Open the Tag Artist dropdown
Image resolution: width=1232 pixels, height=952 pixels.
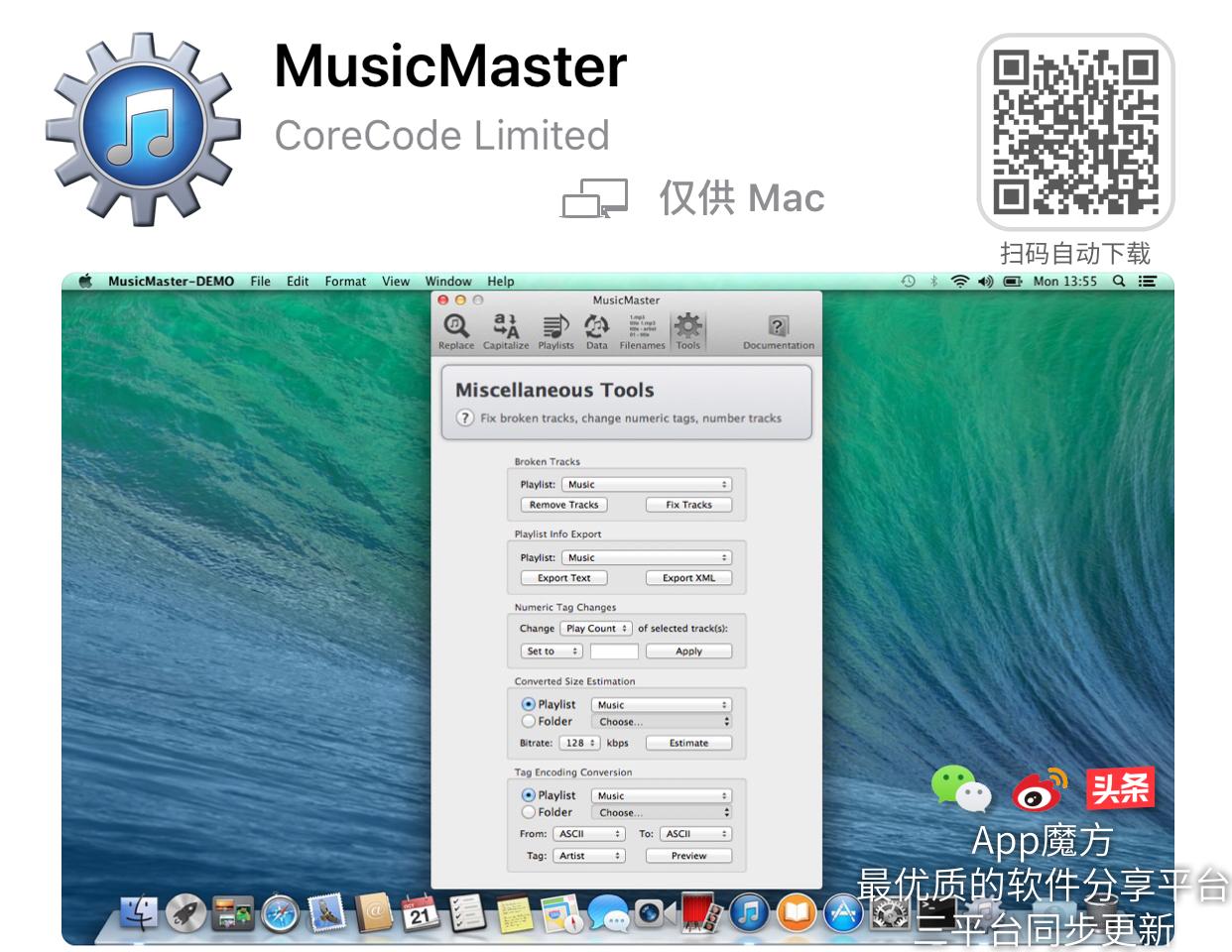588,855
